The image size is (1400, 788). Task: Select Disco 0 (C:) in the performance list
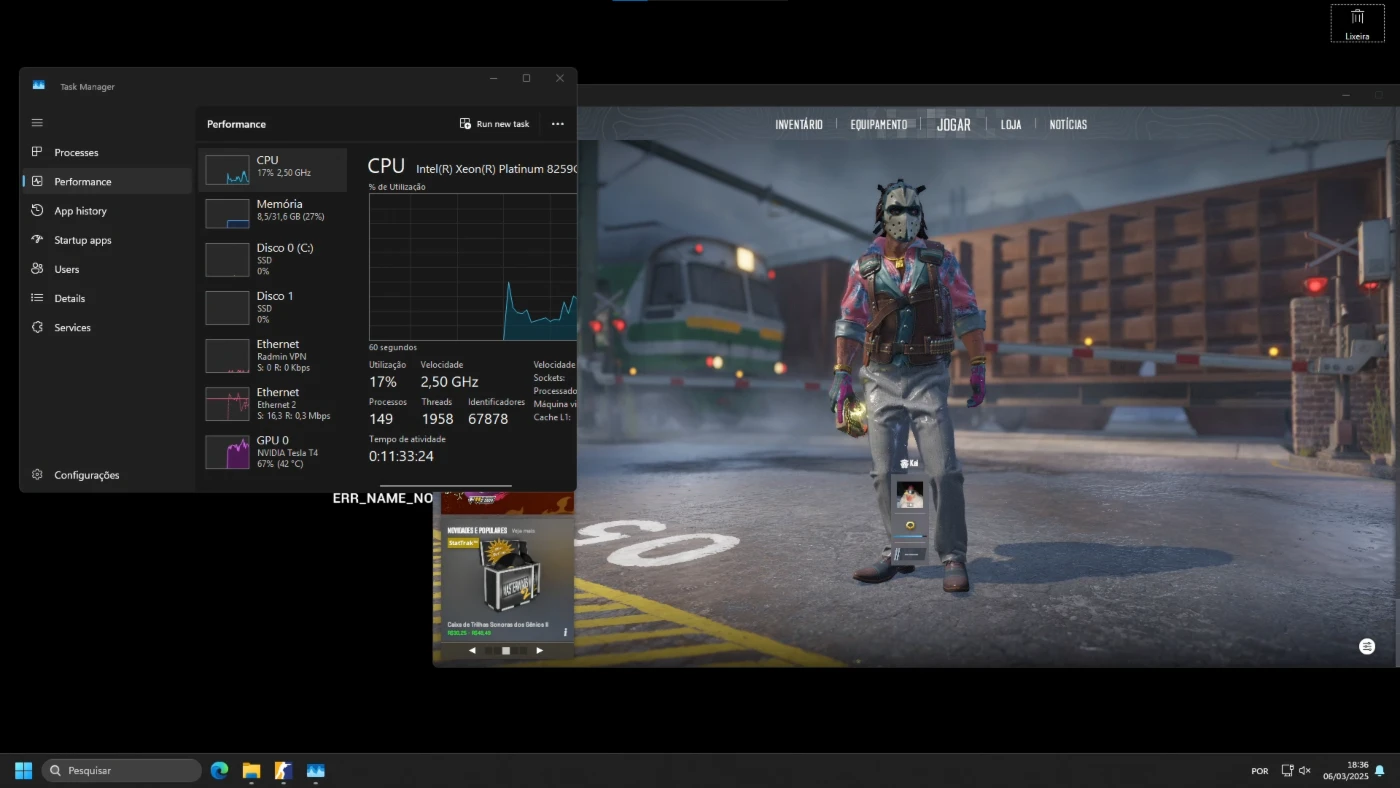[273, 259]
